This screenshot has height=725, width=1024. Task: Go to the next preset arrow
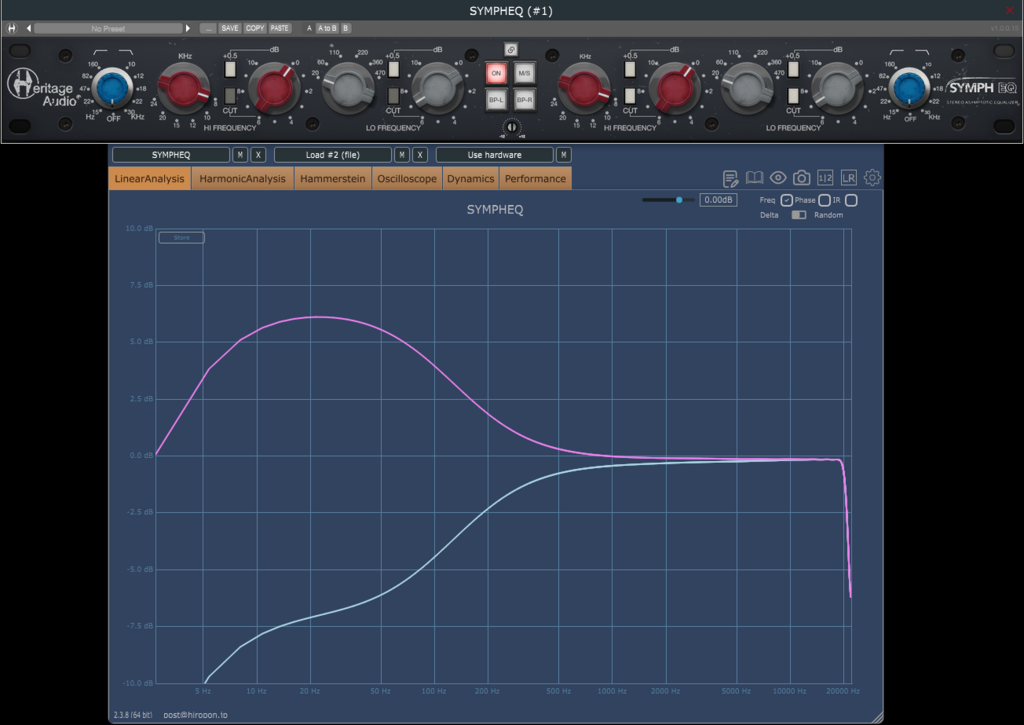pyautogui.click(x=188, y=28)
